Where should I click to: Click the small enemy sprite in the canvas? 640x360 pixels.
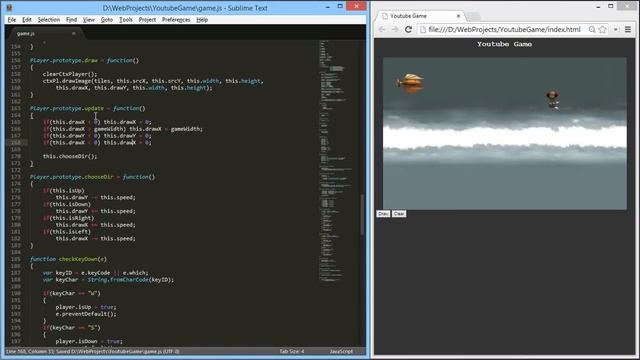tap(553, 99)
